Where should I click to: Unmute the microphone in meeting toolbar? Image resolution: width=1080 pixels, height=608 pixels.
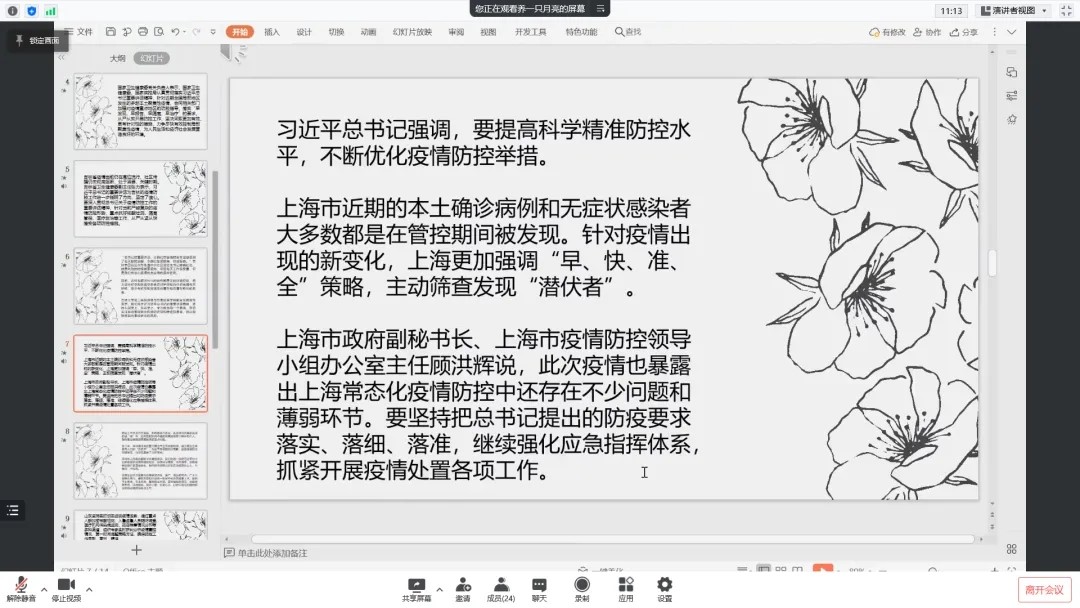(20, 586)
